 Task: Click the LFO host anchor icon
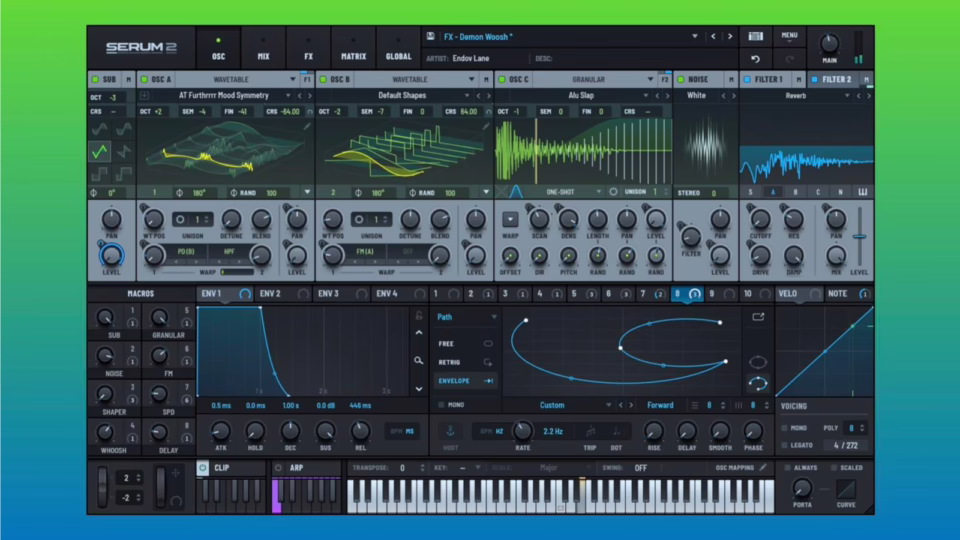450,431
